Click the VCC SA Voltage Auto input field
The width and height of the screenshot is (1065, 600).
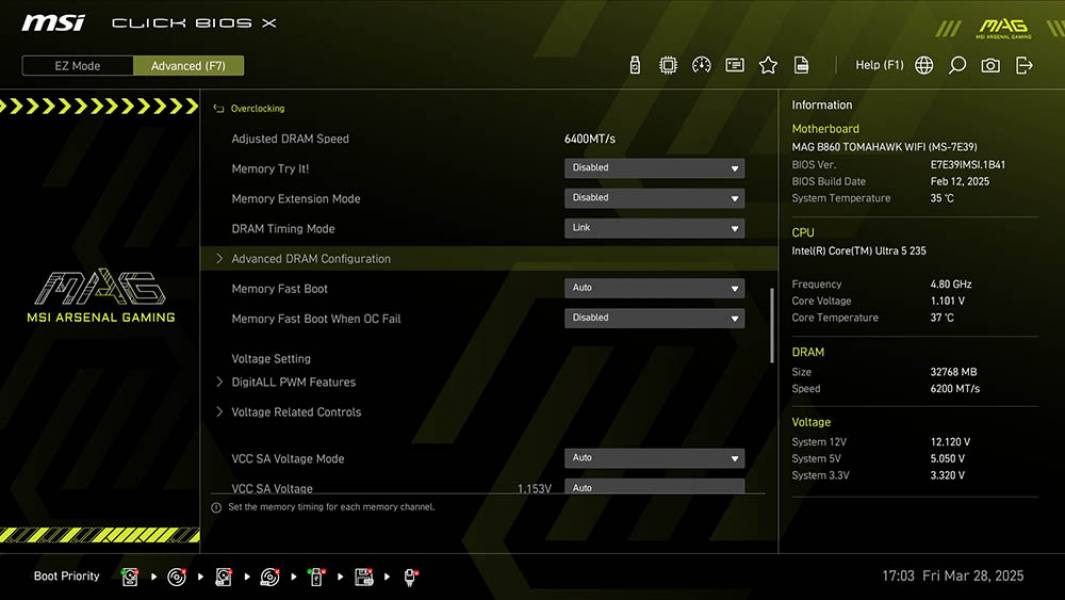pyautogui.click(x=654, y=487)
